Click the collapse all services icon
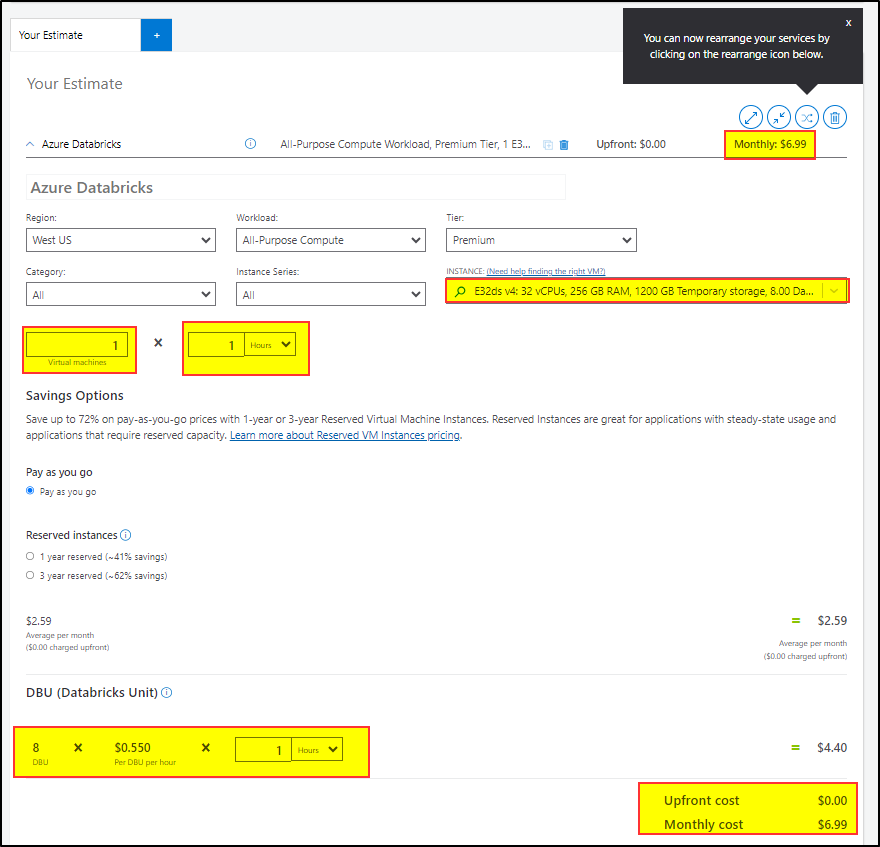 coord(778,117)
